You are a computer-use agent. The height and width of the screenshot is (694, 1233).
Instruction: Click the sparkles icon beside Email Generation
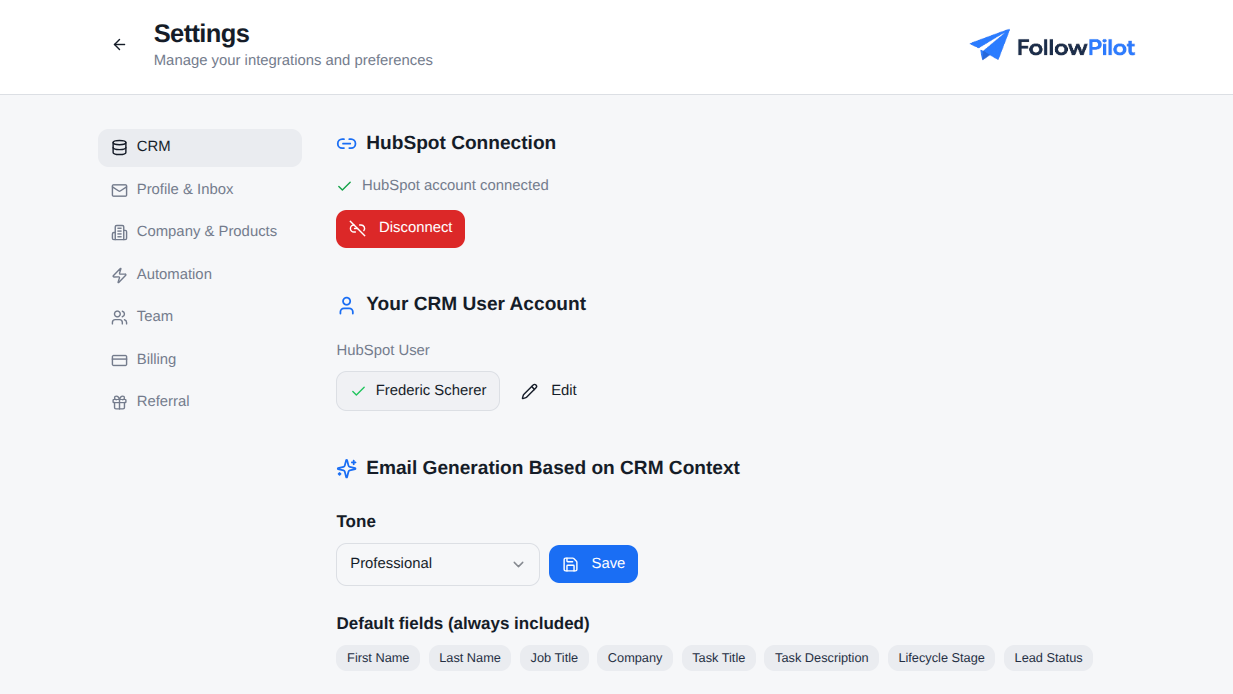tap(346, 468)
